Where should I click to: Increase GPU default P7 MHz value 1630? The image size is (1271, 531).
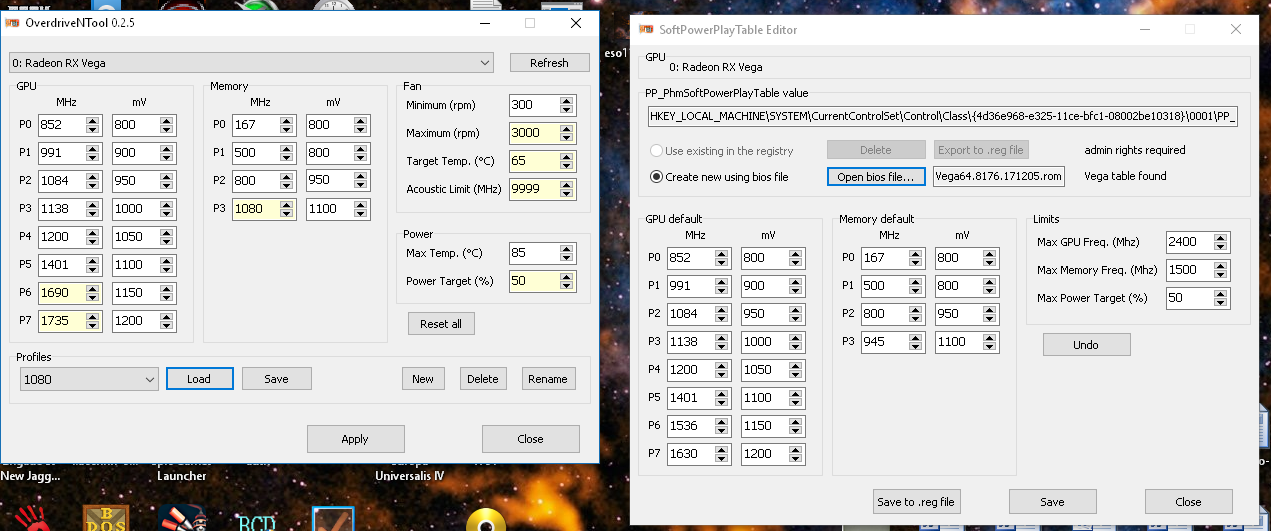pyautogui.click(x=722, y=450)
